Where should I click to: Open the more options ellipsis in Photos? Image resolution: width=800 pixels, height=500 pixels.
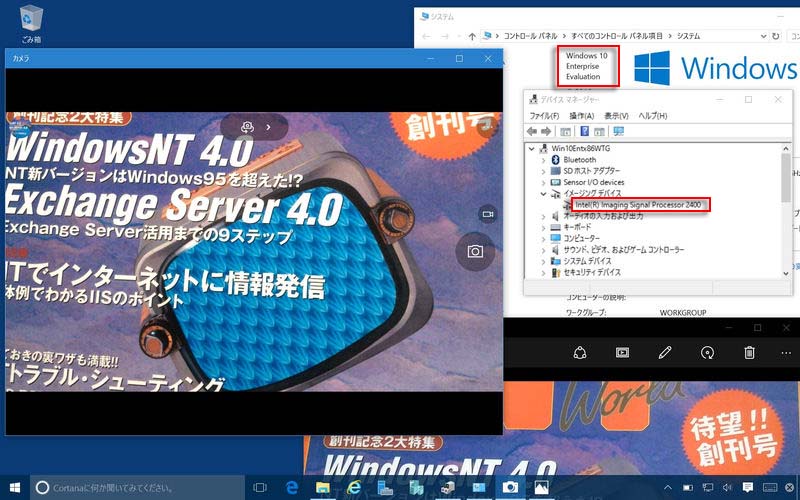point(786,353)
